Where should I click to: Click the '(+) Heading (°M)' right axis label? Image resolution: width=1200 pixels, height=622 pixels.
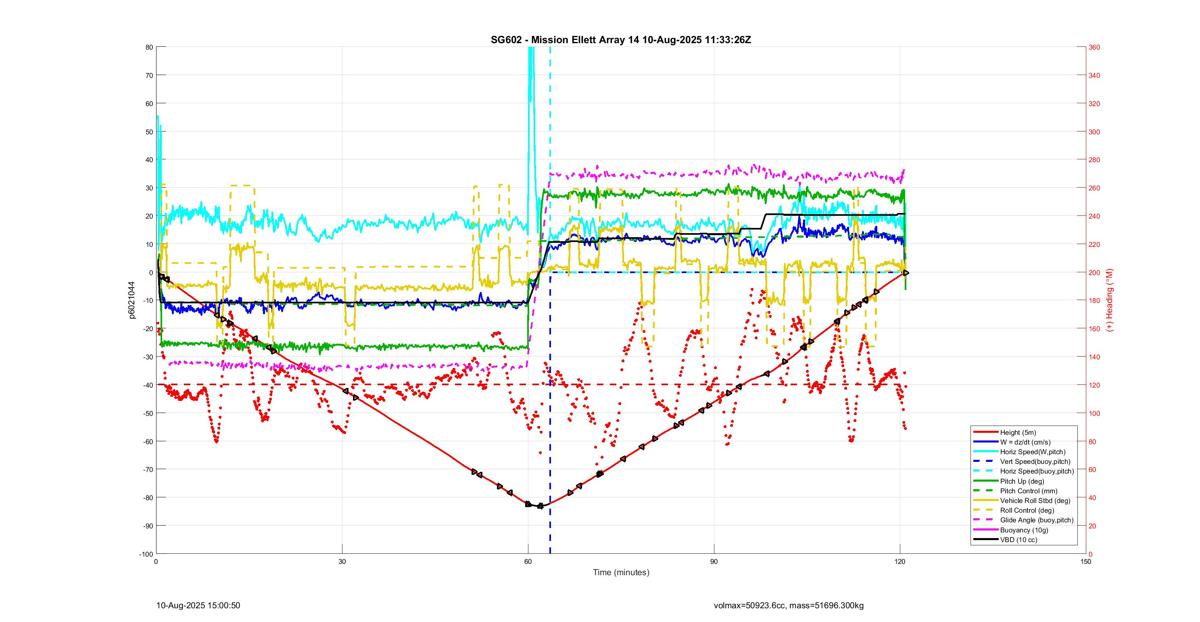tap(1110, 300)
